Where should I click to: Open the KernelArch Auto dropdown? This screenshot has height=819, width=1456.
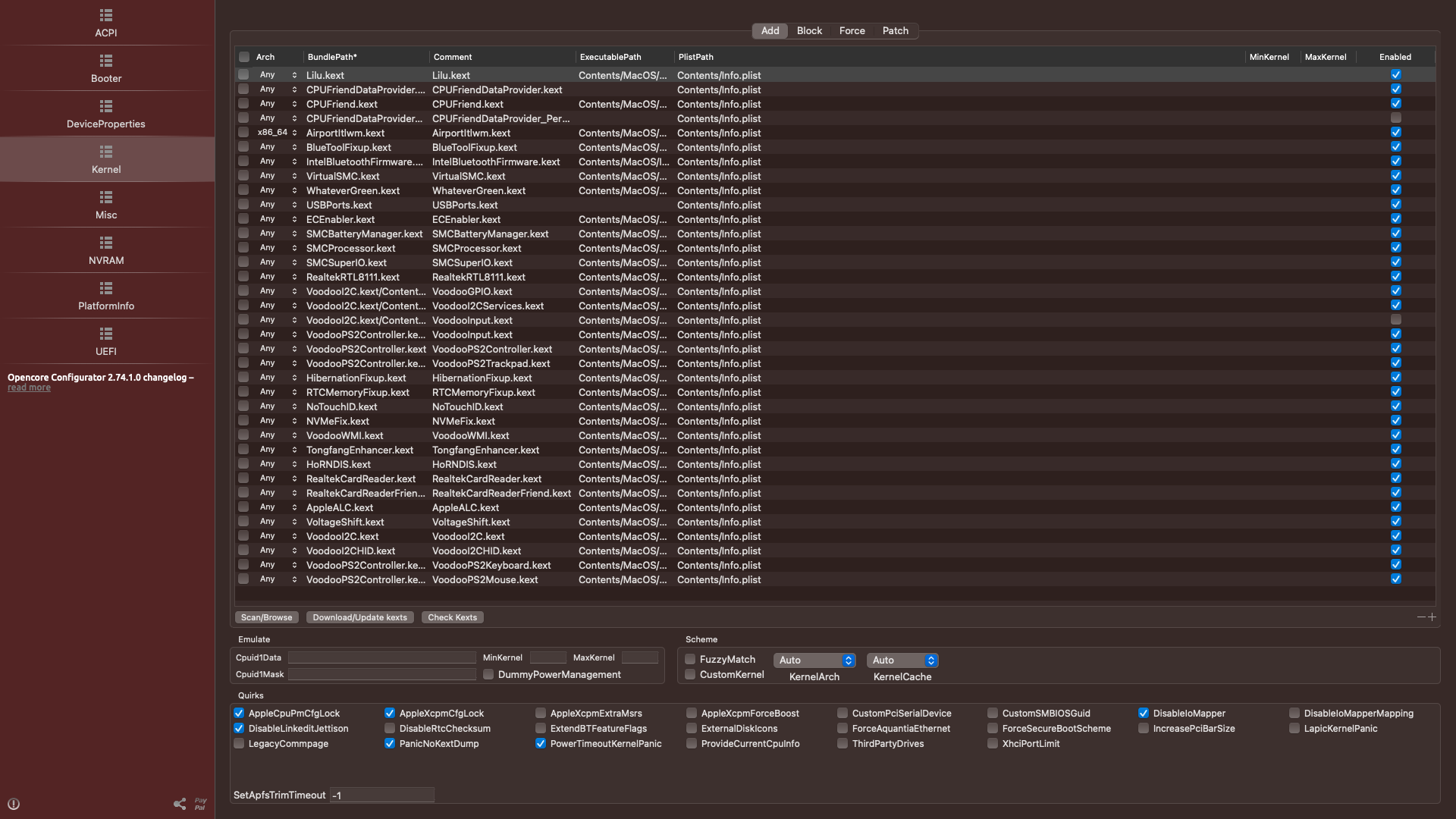pos(814,661)
